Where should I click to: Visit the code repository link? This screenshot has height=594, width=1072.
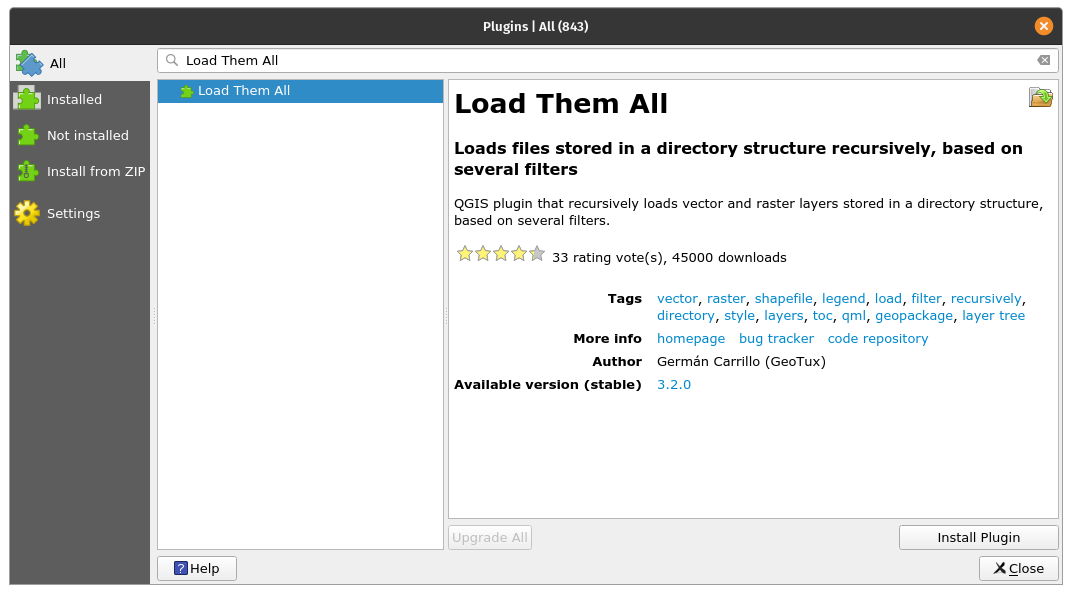[x=877, y=339]
